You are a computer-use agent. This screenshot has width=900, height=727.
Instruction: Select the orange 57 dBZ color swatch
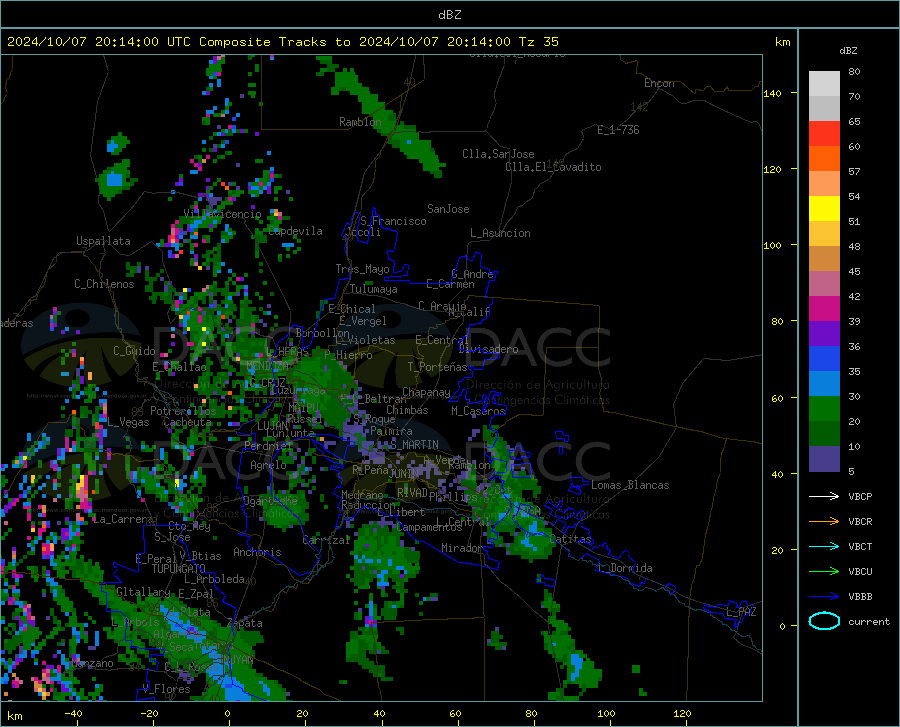tap(824, 159)
